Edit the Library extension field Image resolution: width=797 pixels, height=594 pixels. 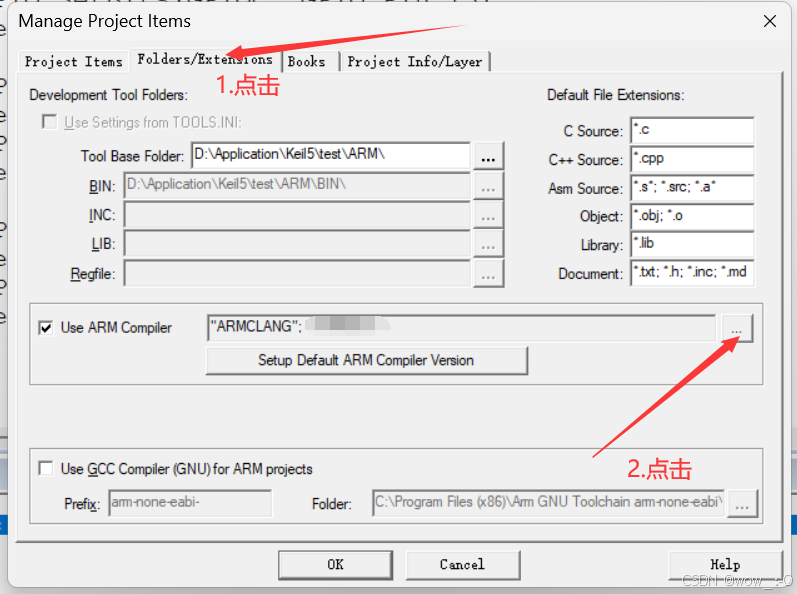[x=692, y=244]
